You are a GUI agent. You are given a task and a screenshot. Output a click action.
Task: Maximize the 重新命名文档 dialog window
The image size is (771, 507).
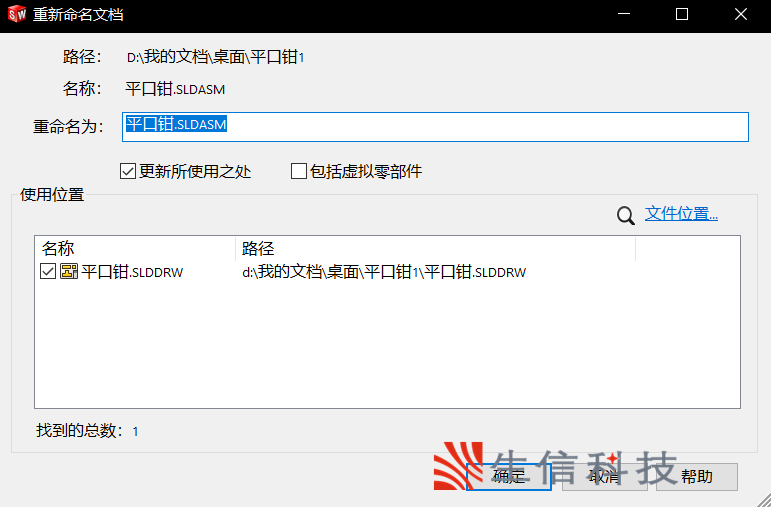click(x=682, y=15)
